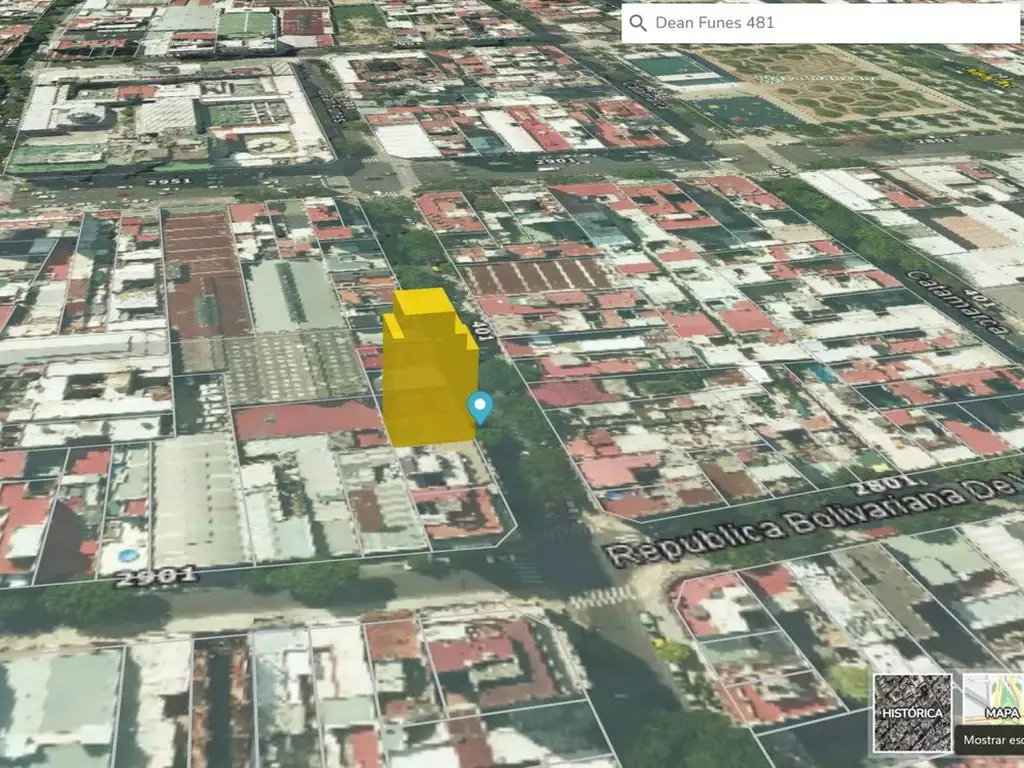Viewport: 1024px width, 768px height.
Task: Switch to the MAPA base layer
Action: coord(994,702)
